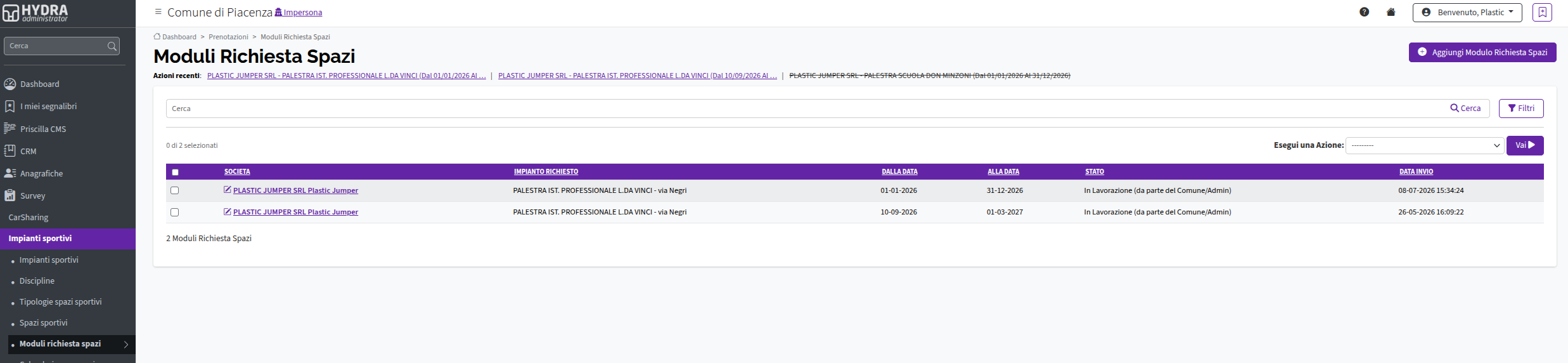Viewport: 1568px width, 363px height.
Task: Open the bookmark icon in top bar
Action: point(1543,12)
